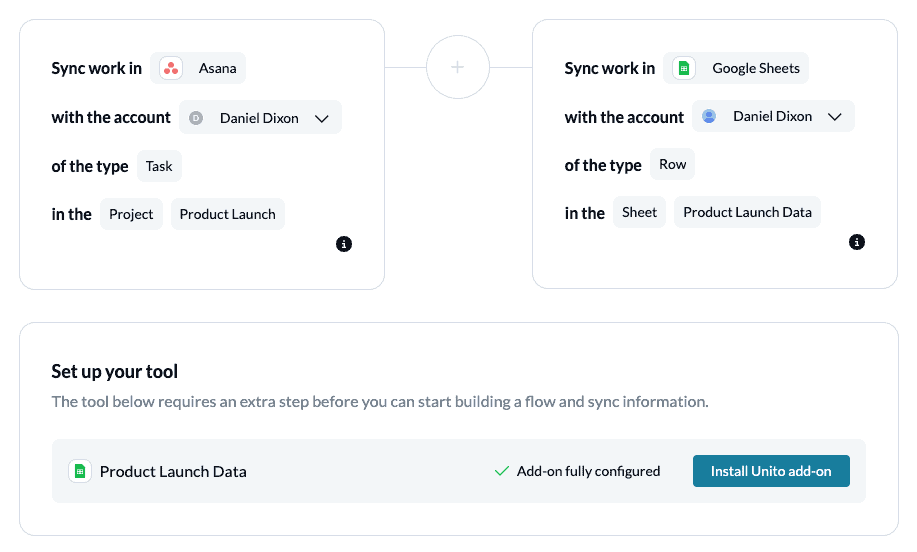
Task: Click the Google Sheets logo in right card
Action: click(684, 68)
